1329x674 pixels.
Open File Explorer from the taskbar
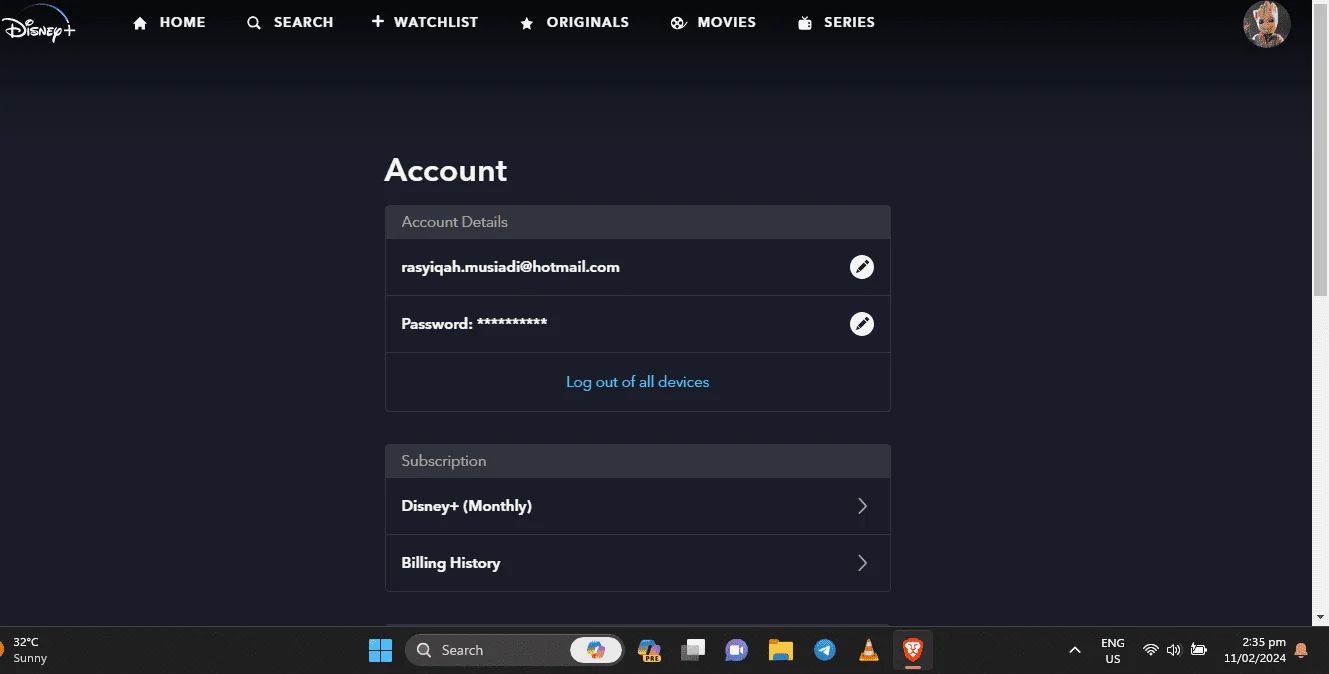click(781, 650)
